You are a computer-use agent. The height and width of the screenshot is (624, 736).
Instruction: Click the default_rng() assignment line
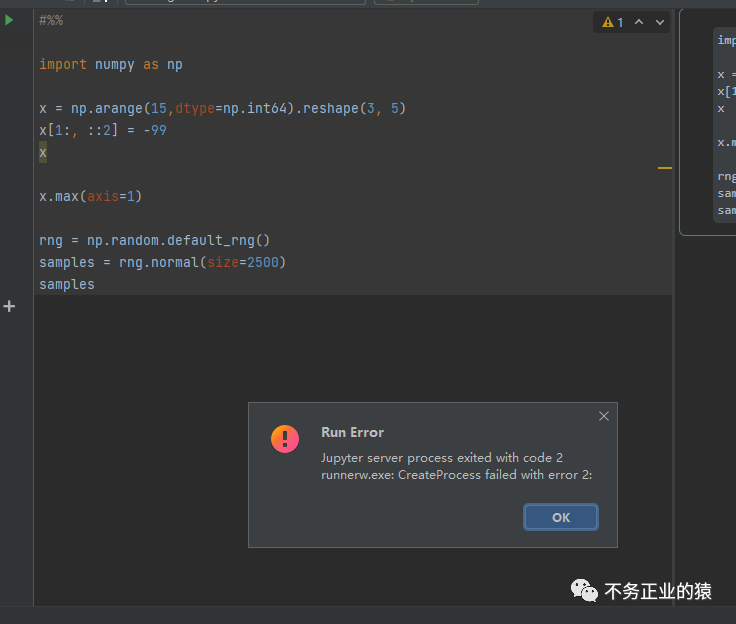pyautogui.click(x=154, y=240)
